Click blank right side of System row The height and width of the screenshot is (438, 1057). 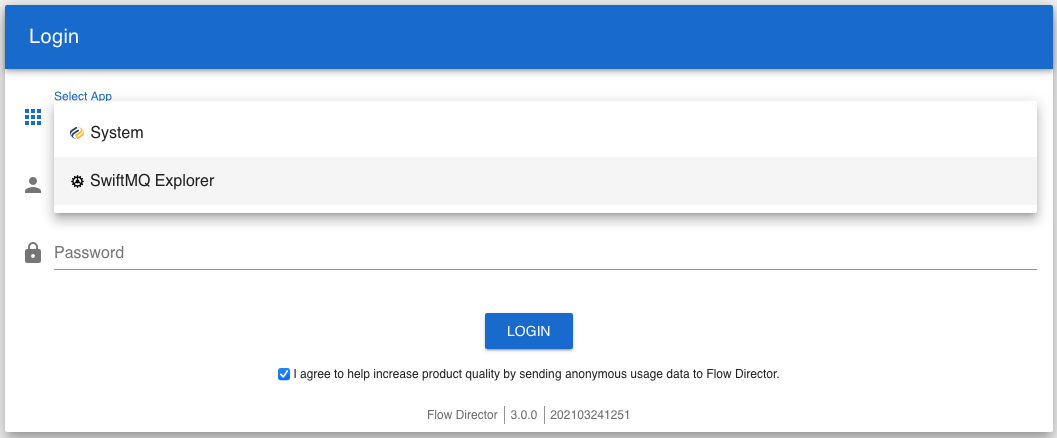point(700,133)
